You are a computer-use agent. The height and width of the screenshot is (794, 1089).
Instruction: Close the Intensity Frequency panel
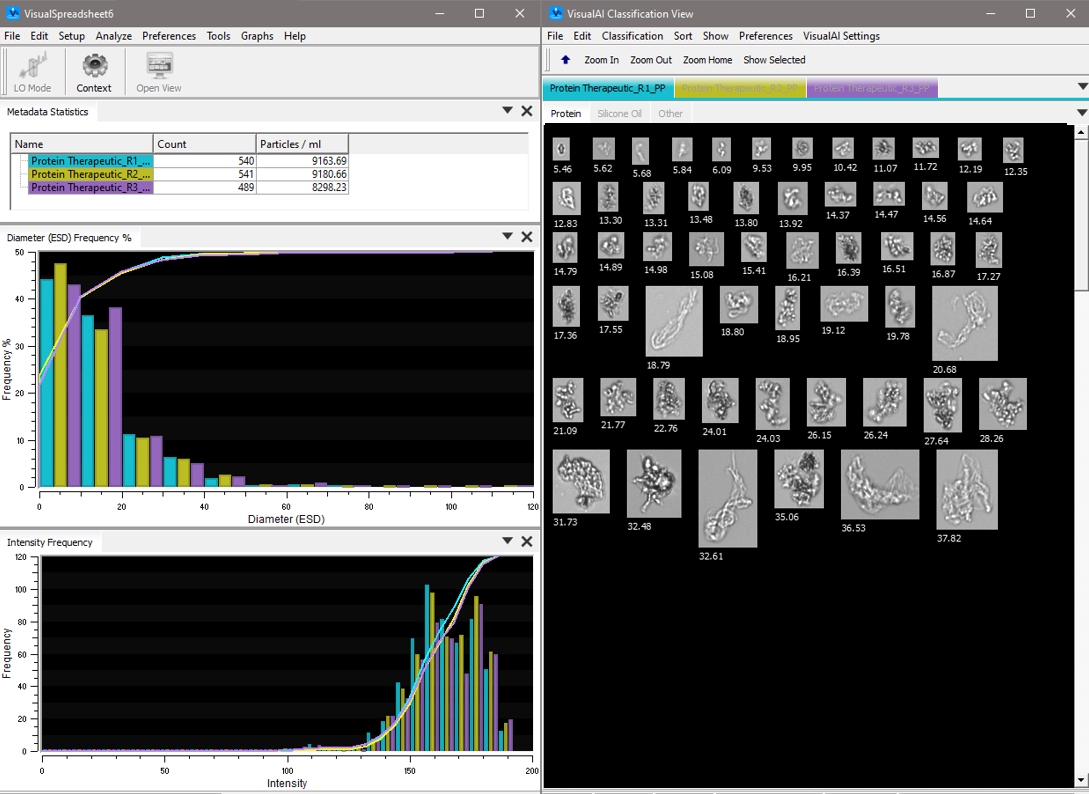point(527,541)
